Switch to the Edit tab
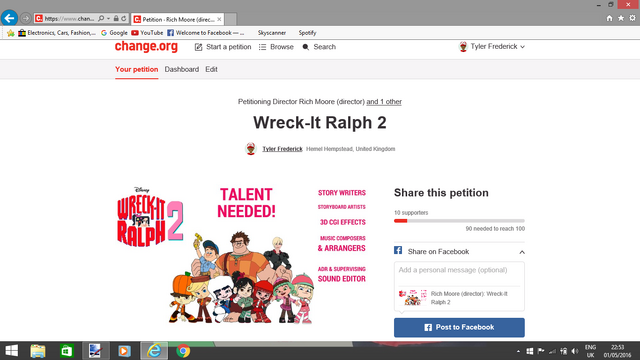 211,69
